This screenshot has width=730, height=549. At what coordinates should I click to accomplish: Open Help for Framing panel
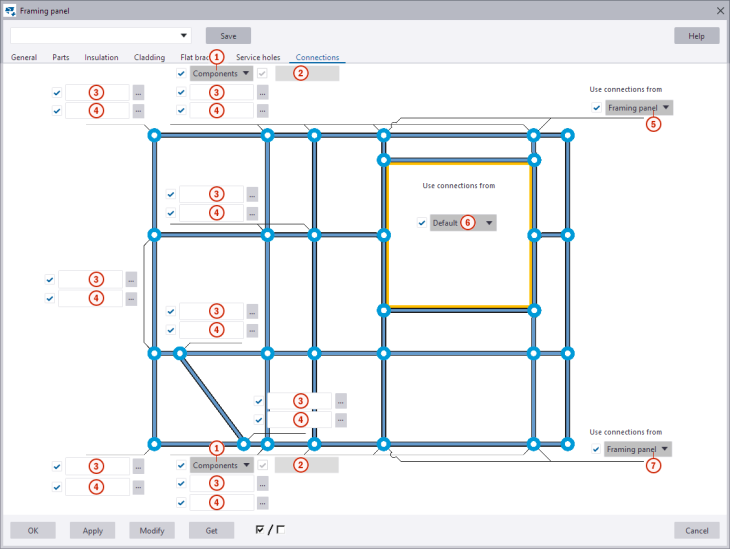696,36
